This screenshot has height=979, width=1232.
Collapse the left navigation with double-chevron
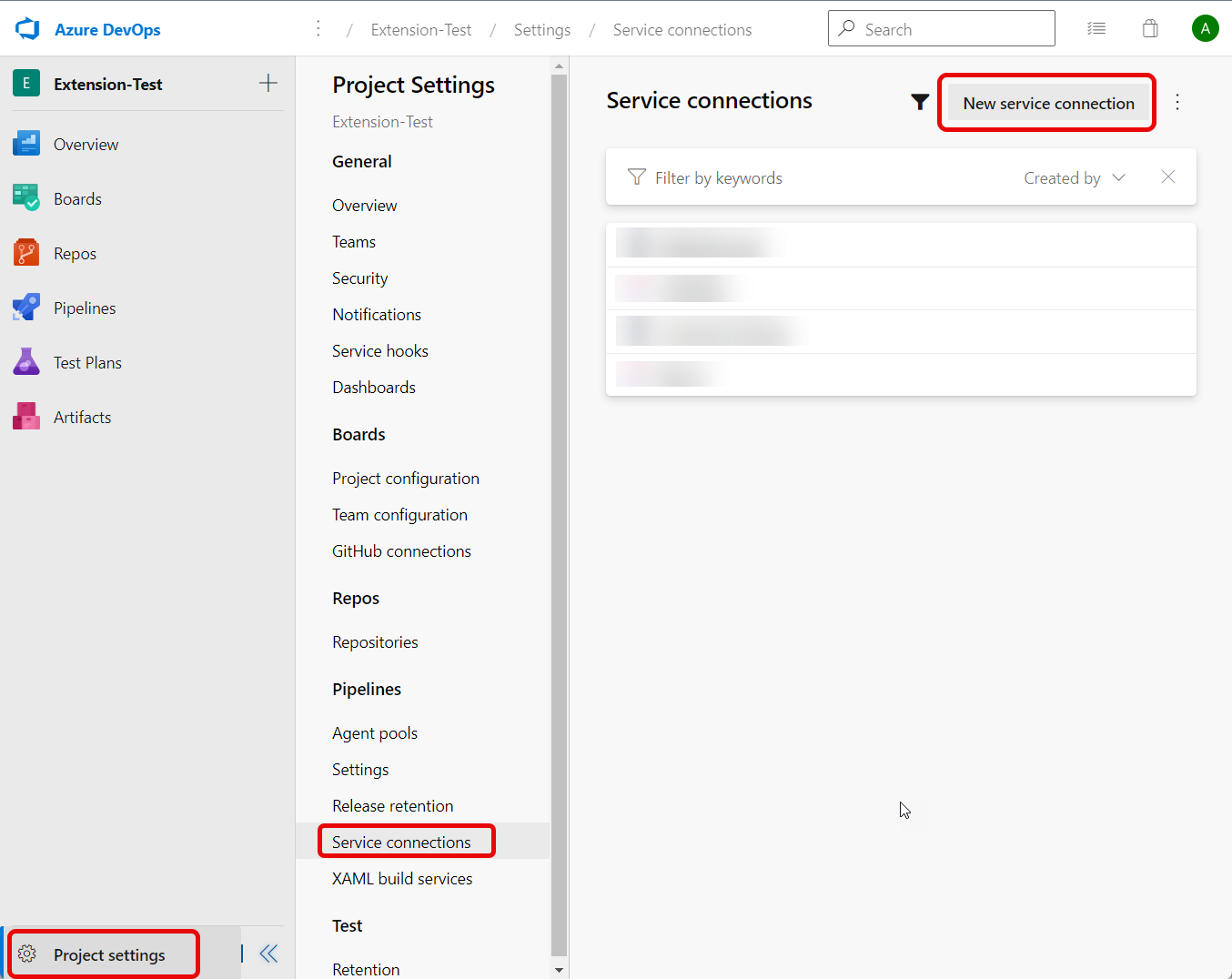point(268,954)
